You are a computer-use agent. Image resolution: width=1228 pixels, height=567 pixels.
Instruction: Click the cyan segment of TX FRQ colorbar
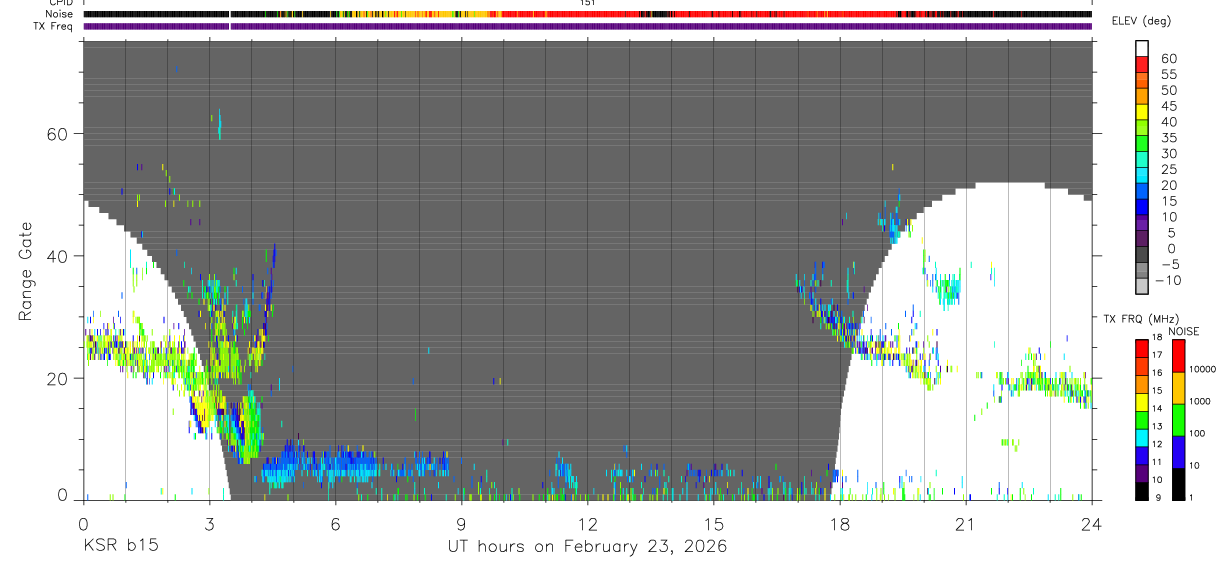pyautogui.click(x=1142, y=437)
